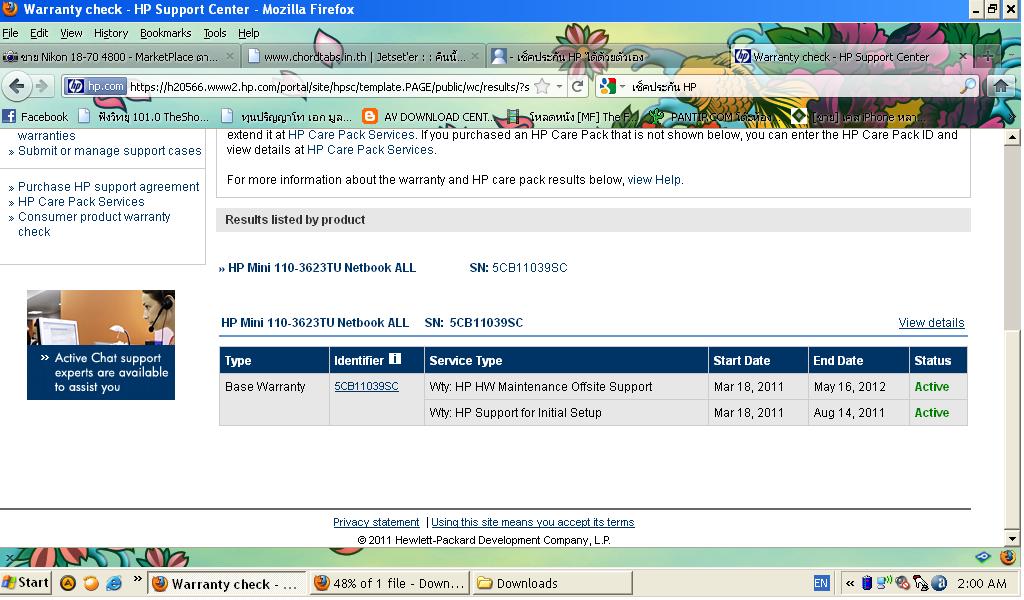The height and width of the screenshot is (600, 1024).
Task: Open identifier 5CB11039SC warranty link
Action: pyautogui.click(x=366, y=387)
